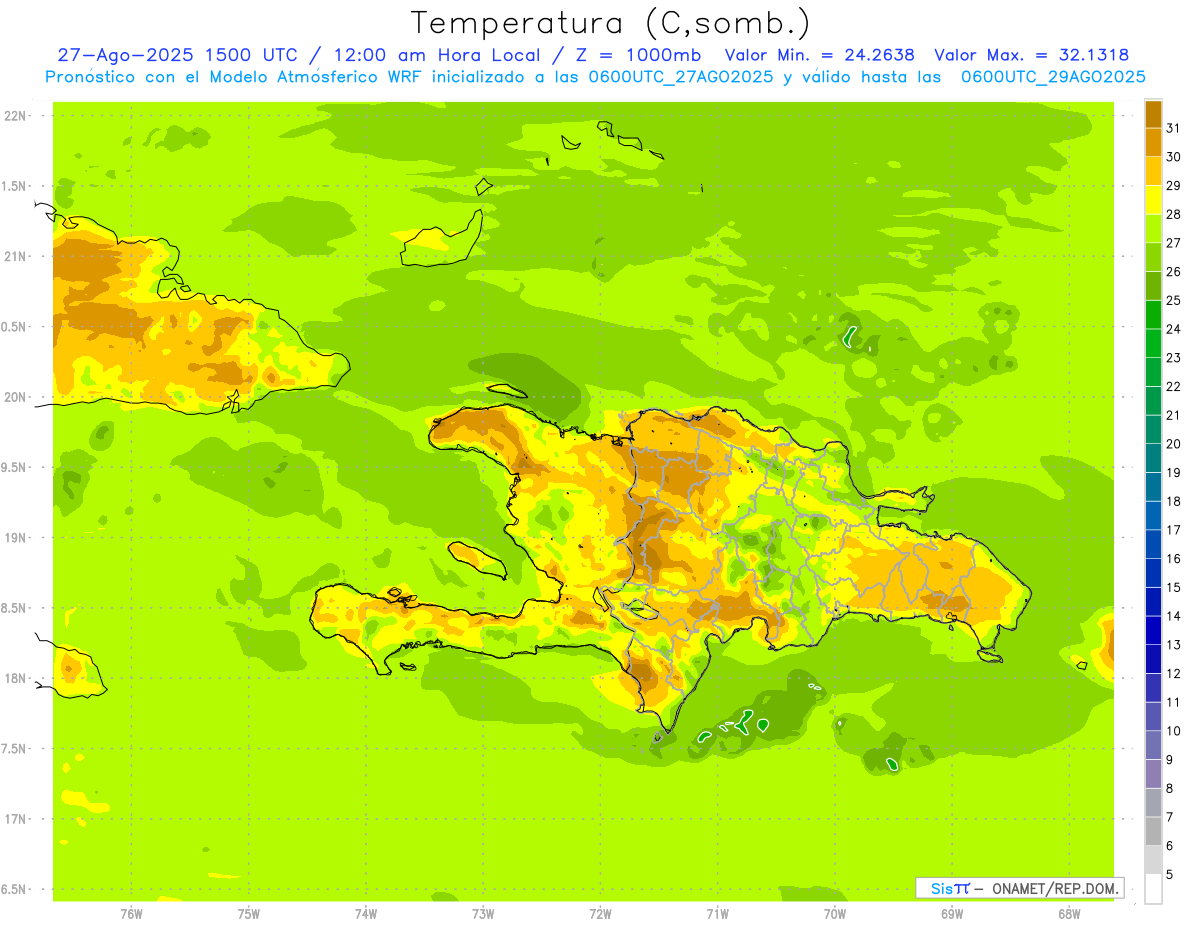
Task: Click "Valor Min. = 24.2638" text
Action: click(x=819, y=55)
